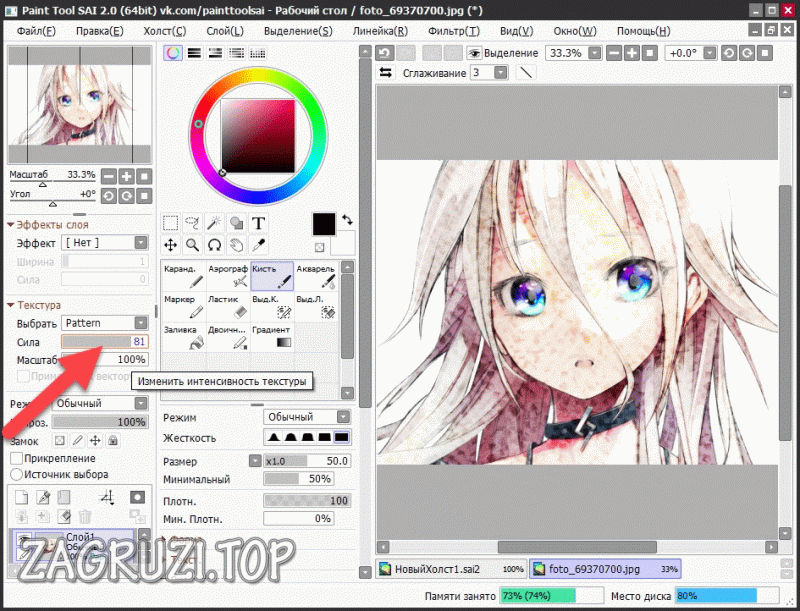800x611 pixels.
Task: Click the navigator thumbnail preview
Action: point(80,104)
